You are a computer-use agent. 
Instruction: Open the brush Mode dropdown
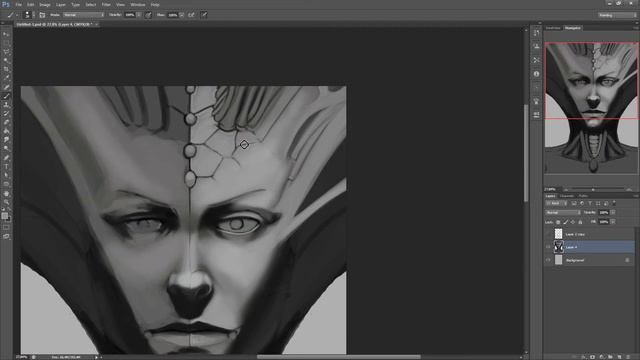(83, 15)
